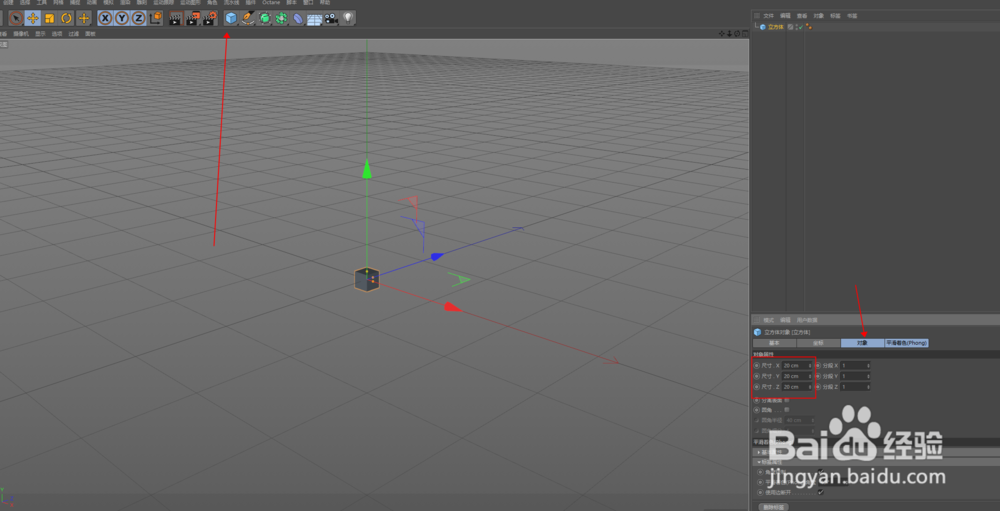The width and height of the screenshot is (1000, 511).
Task: Switch to the 基本 tab
Action: 774,343
